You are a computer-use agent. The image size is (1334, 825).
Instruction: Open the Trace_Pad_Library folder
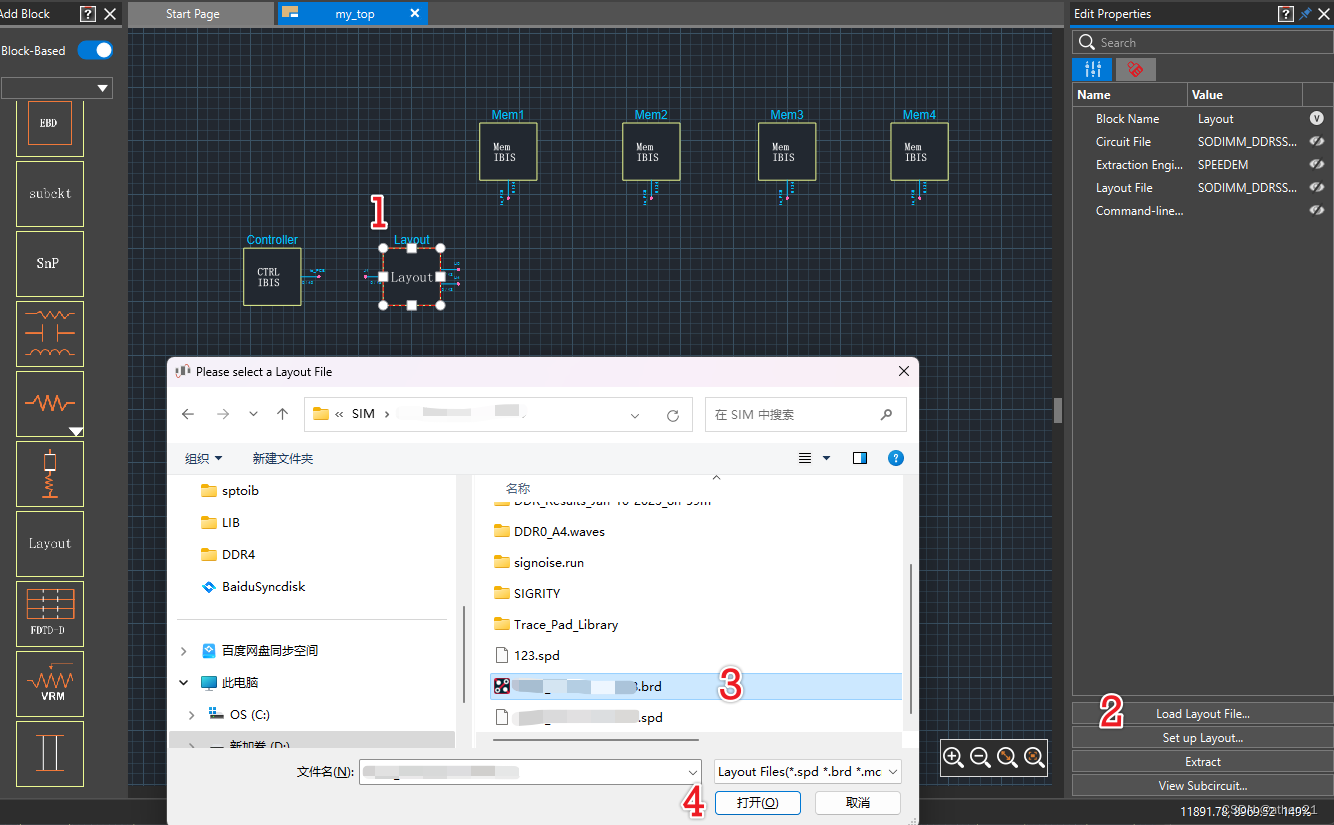[556, 624]
